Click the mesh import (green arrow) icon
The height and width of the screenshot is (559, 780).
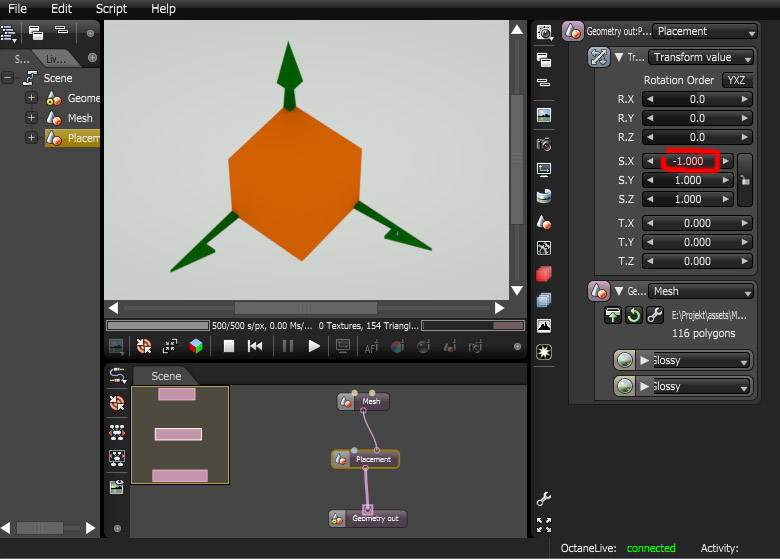click(x=612, y=315)
